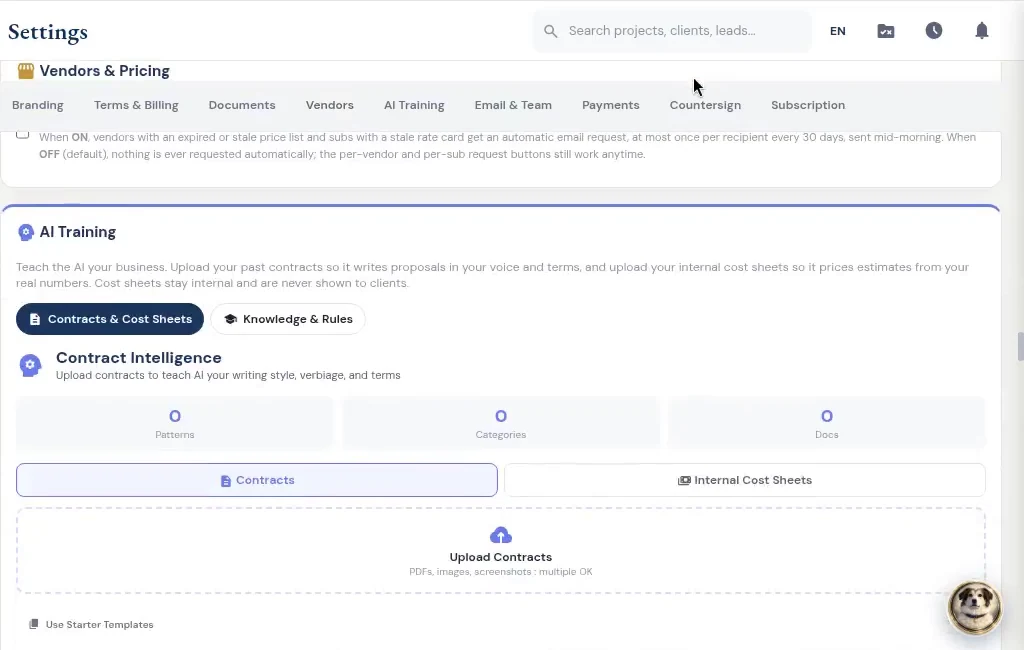Viewport: 1024px width, 650px height.
Task: Open the Terms & Billing tab
Action: [136, 105]
